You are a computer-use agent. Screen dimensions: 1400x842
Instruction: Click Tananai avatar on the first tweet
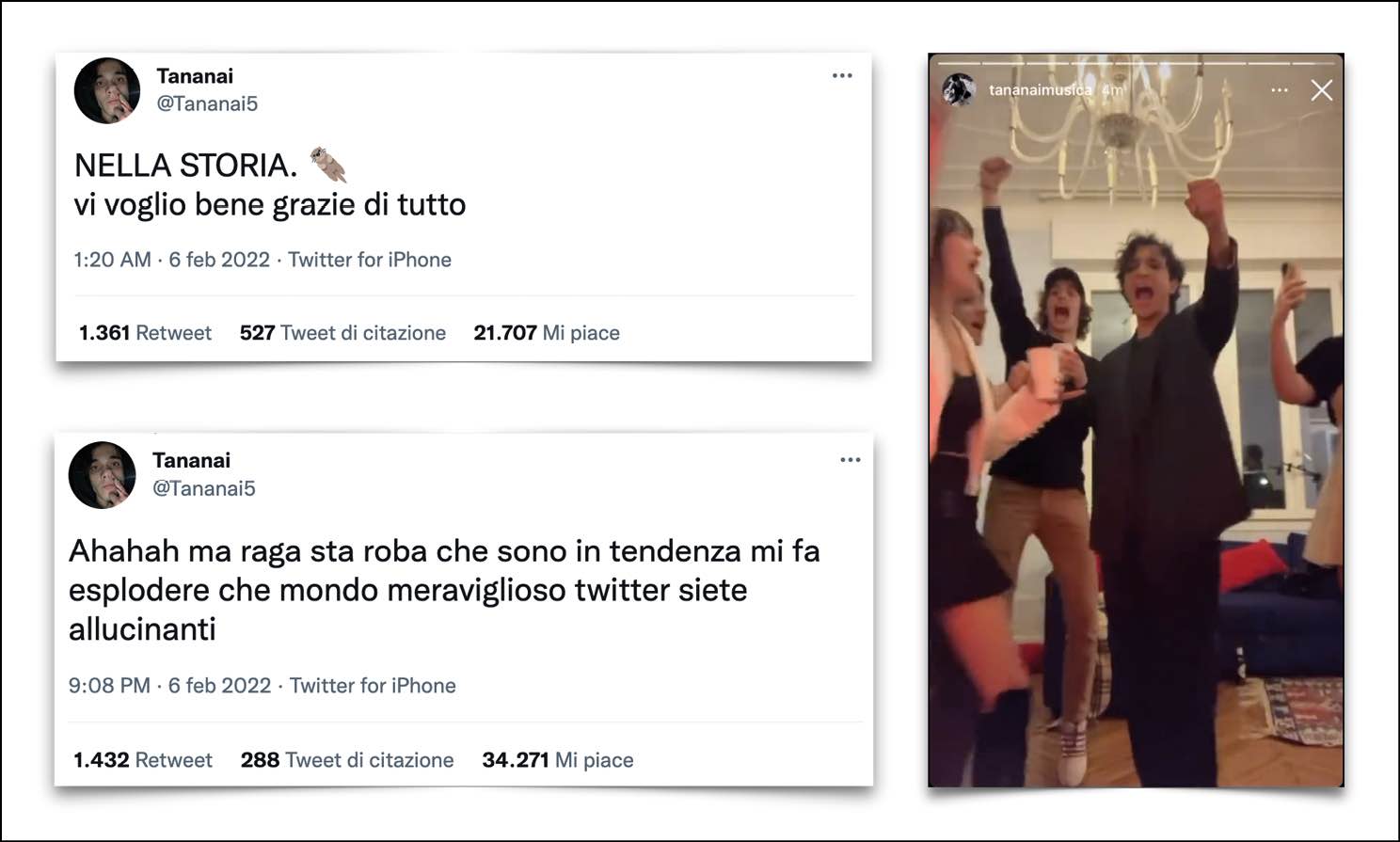(x=107, y=90)
